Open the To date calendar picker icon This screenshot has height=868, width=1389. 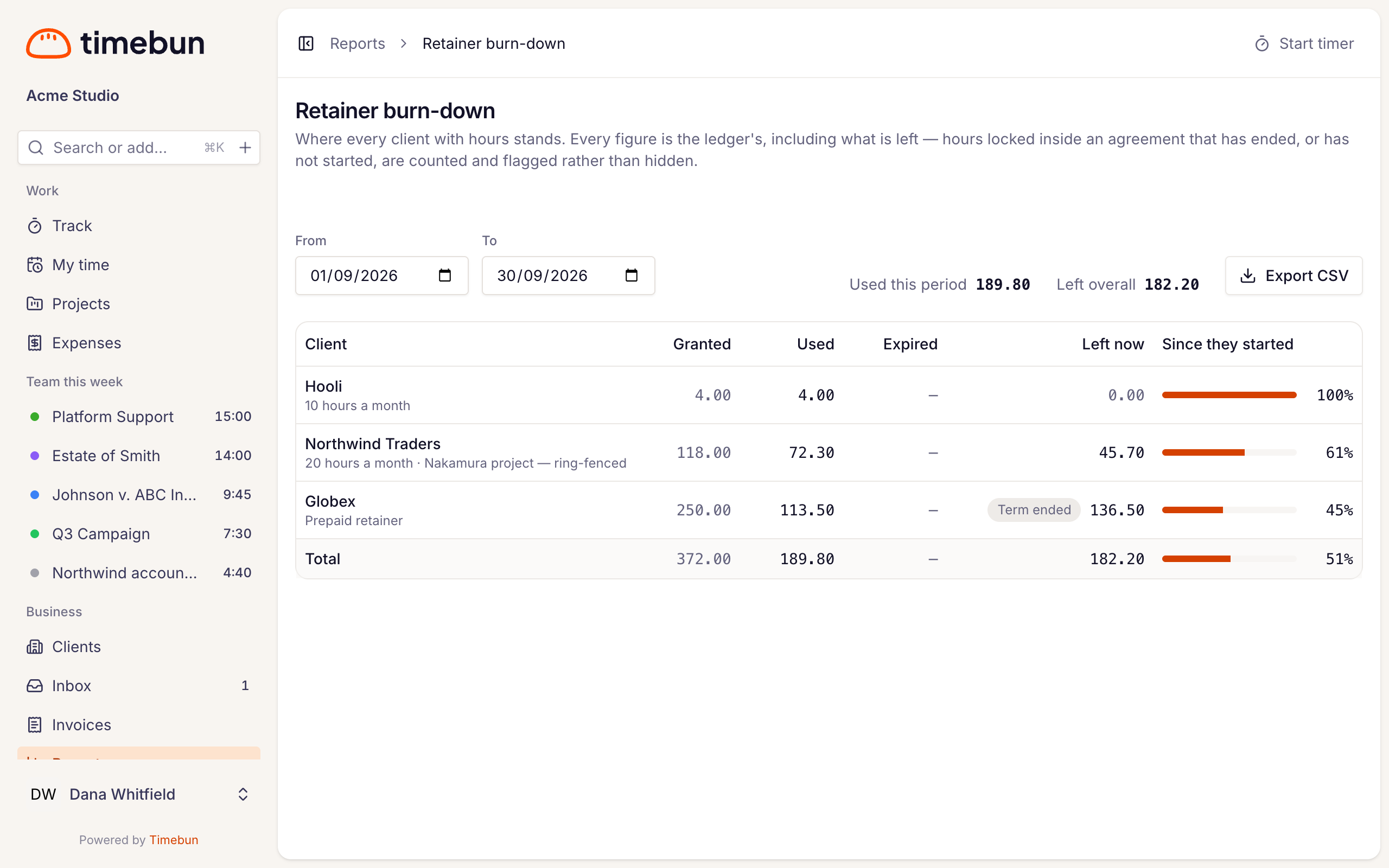(x=632, y=276)
